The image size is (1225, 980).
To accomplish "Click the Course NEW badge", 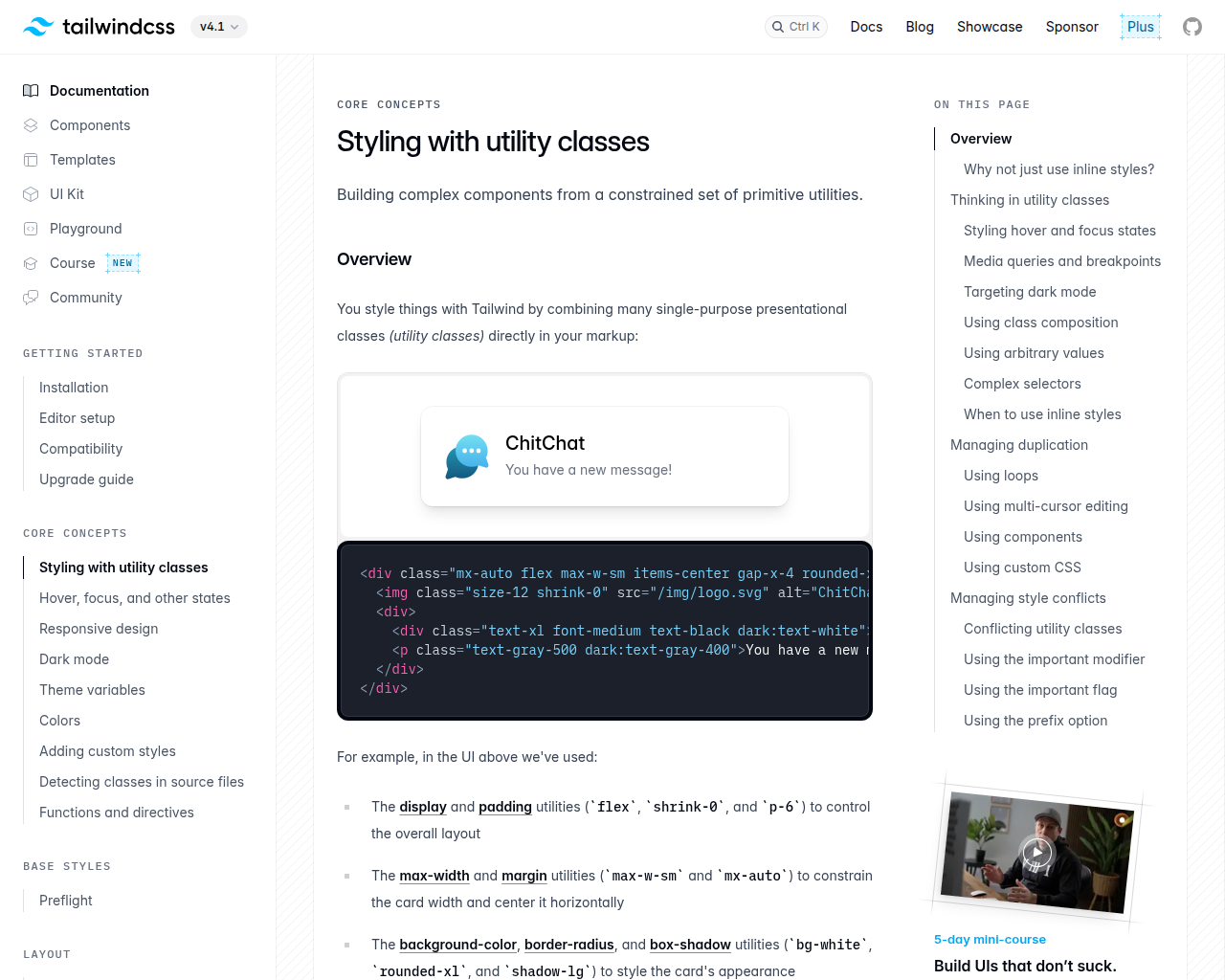I will tap(122, 261).
